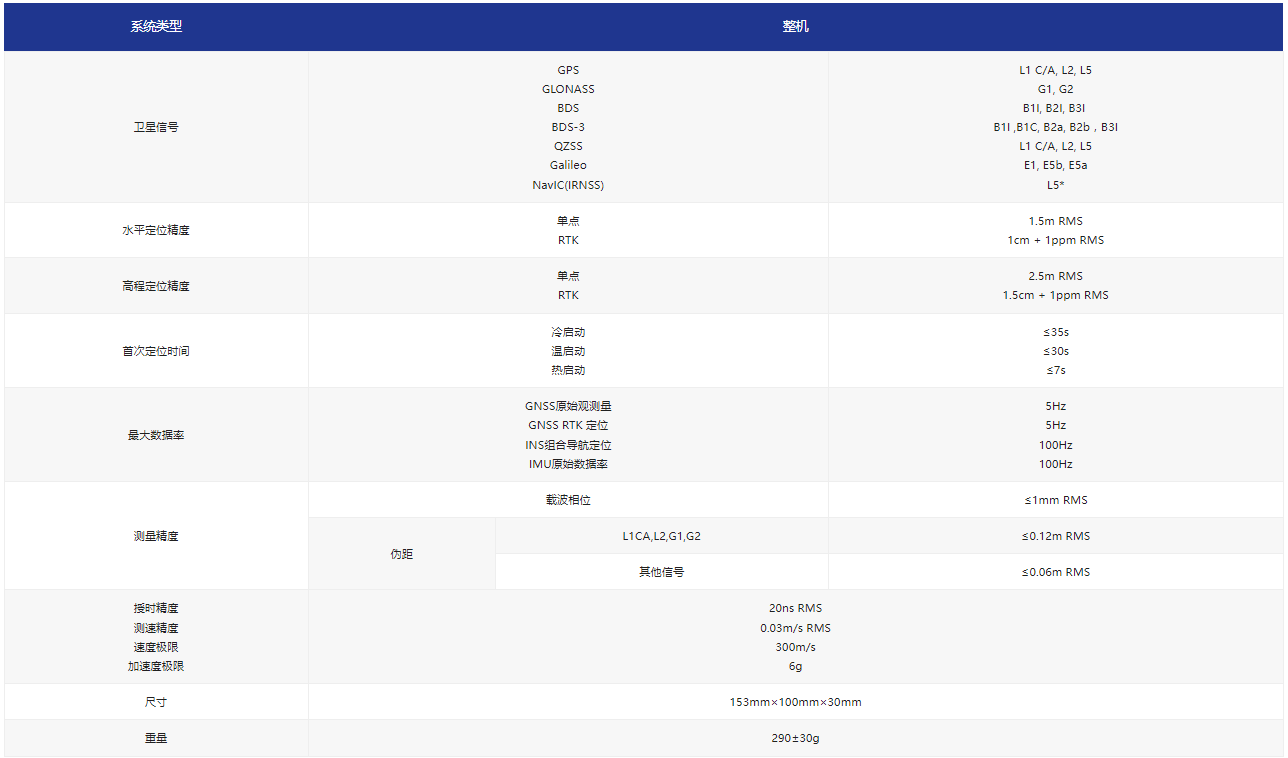The image size is (1288, 758).
Task: Select the 1cm + 1ppm RMS value
Action: pyautogui.click(x=1055, y=240)
